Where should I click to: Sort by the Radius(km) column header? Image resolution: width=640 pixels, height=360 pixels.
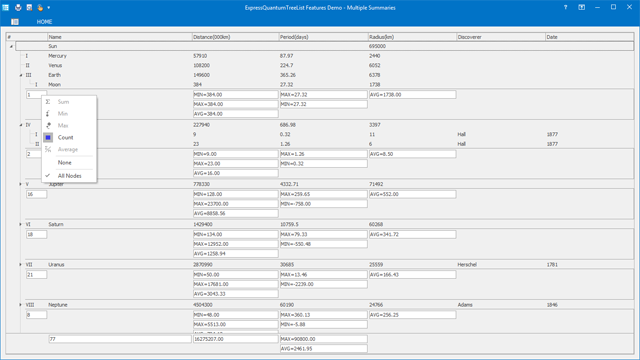click(412, 37)
